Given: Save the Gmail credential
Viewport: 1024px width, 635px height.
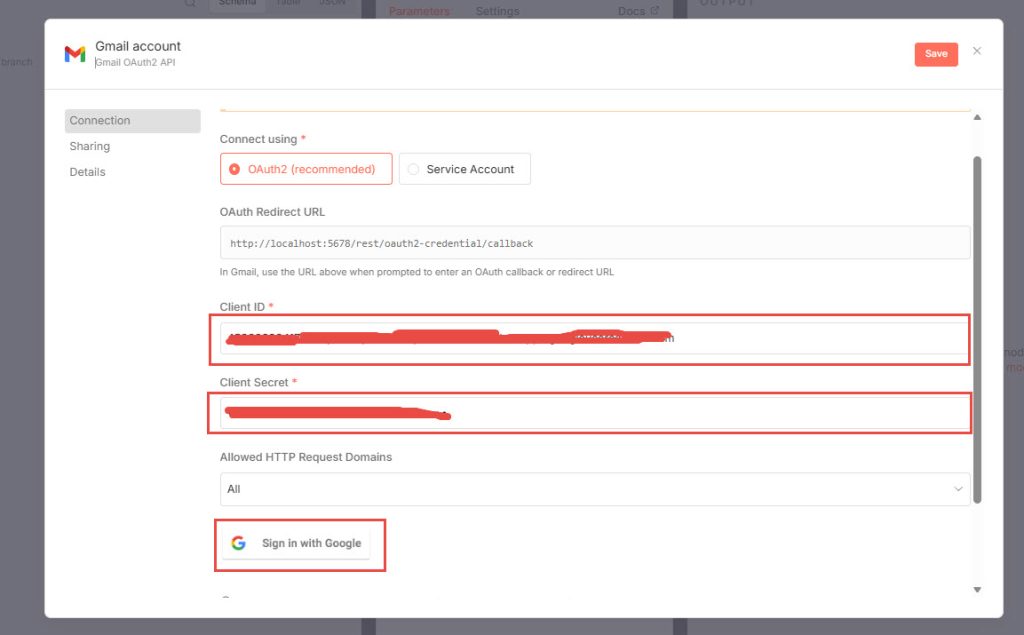Looking at the screenshot, I should (935, 54).
